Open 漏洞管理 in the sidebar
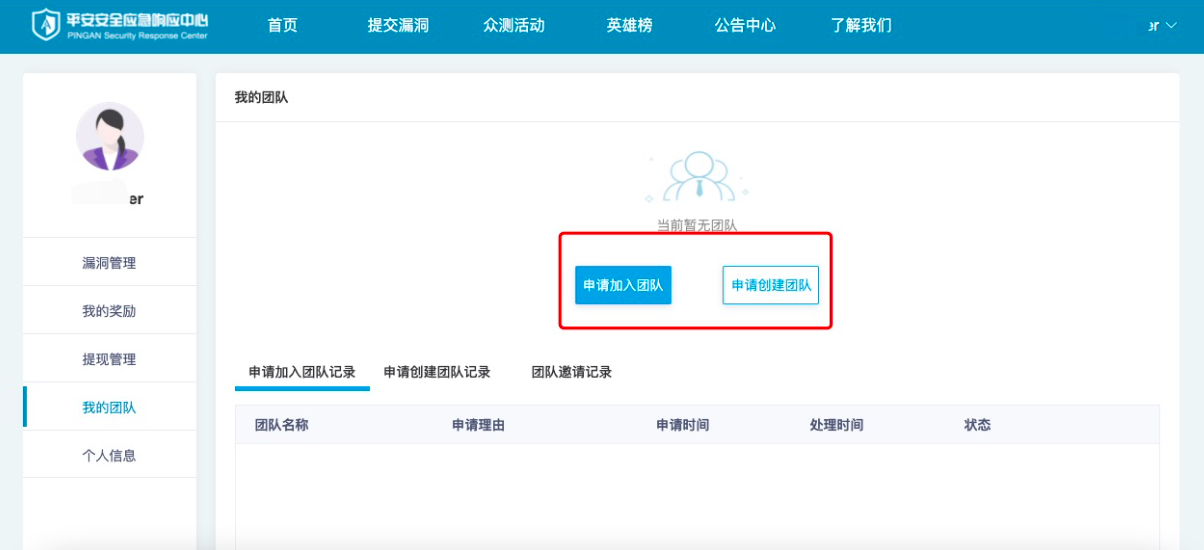 pyautogui.click(x=109, y=263)
